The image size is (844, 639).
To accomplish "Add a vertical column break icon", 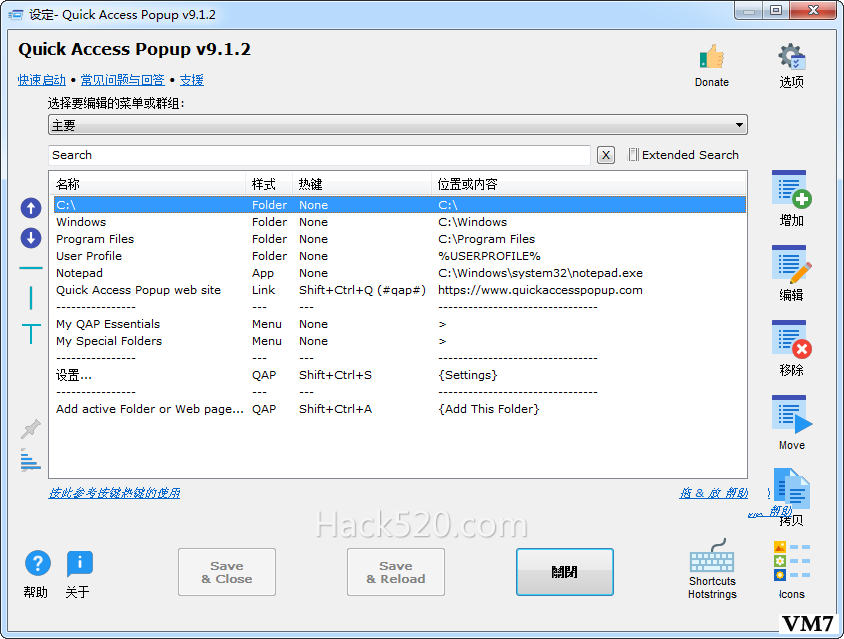I will click(x=31, y=298).
